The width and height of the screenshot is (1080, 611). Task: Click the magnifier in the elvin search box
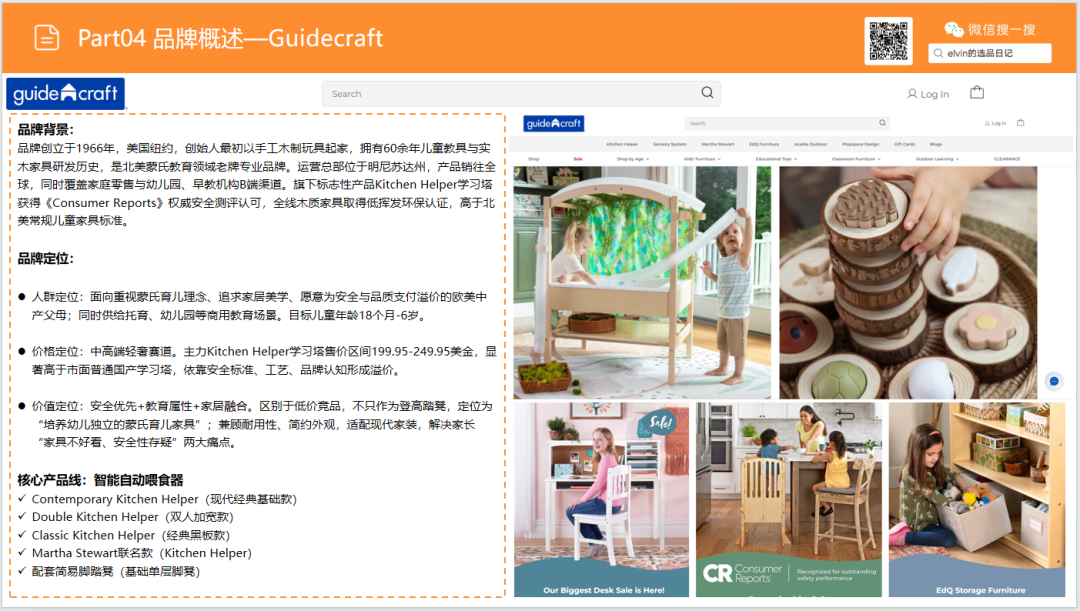938,53
